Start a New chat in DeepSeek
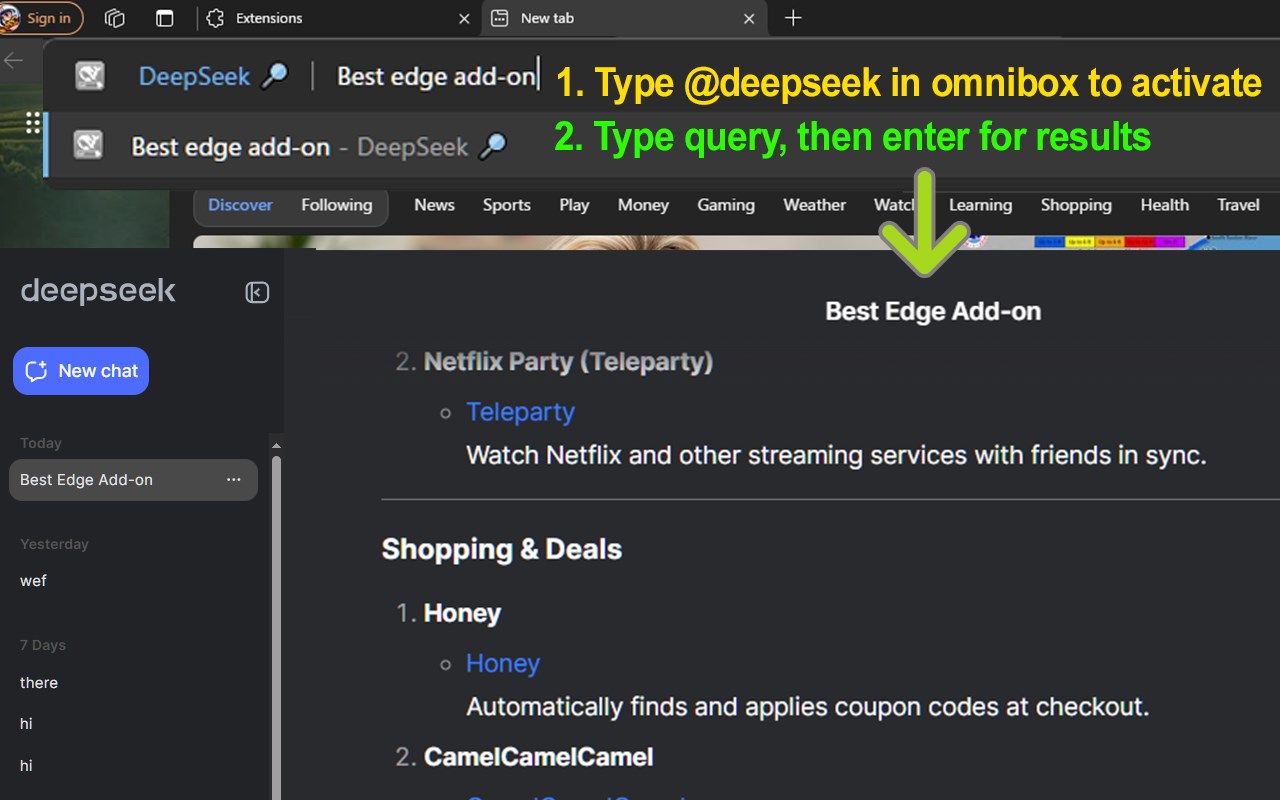Image resolution: width=1280 pixels, height=800 pixels. point(81,371)
